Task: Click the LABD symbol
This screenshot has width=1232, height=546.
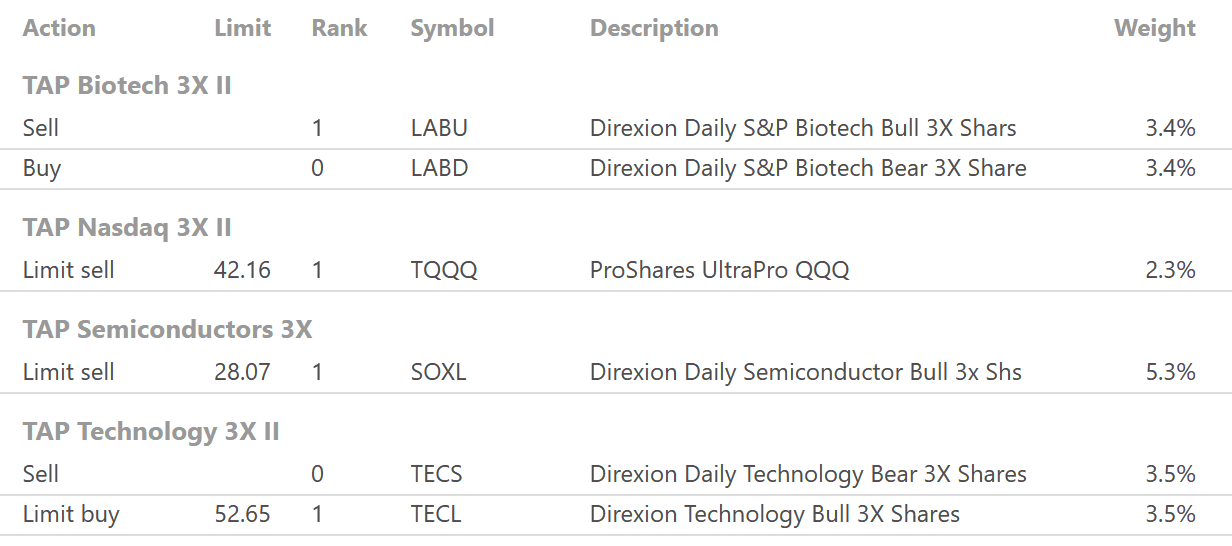Action: [439, 168]
